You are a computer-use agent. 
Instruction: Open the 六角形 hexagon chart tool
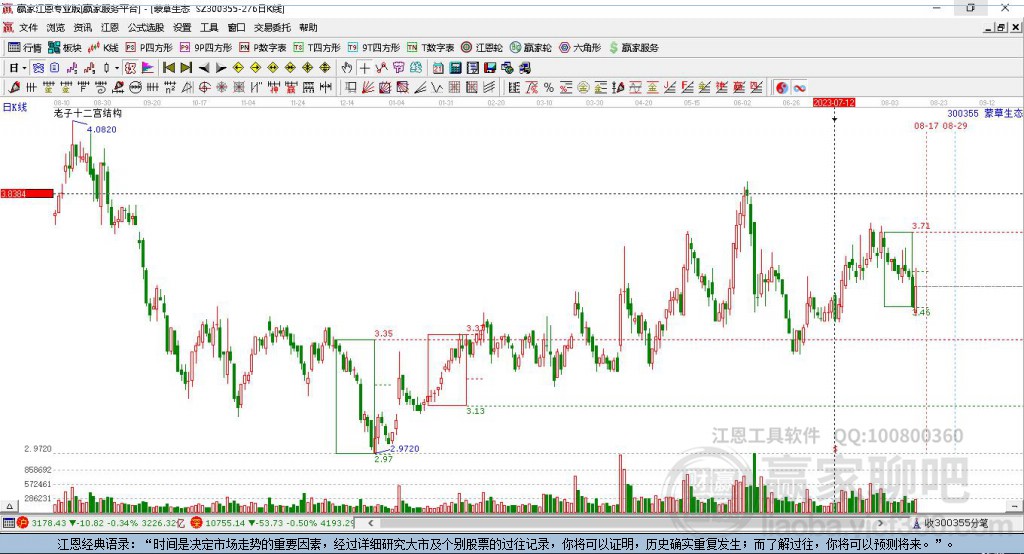pyautogui.click(x=579, y=47)
